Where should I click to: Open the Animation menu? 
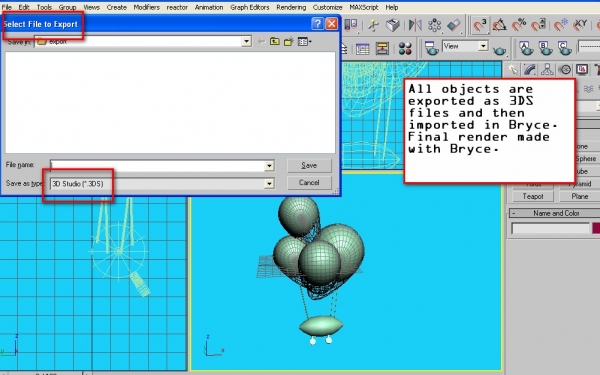point(209,7)
